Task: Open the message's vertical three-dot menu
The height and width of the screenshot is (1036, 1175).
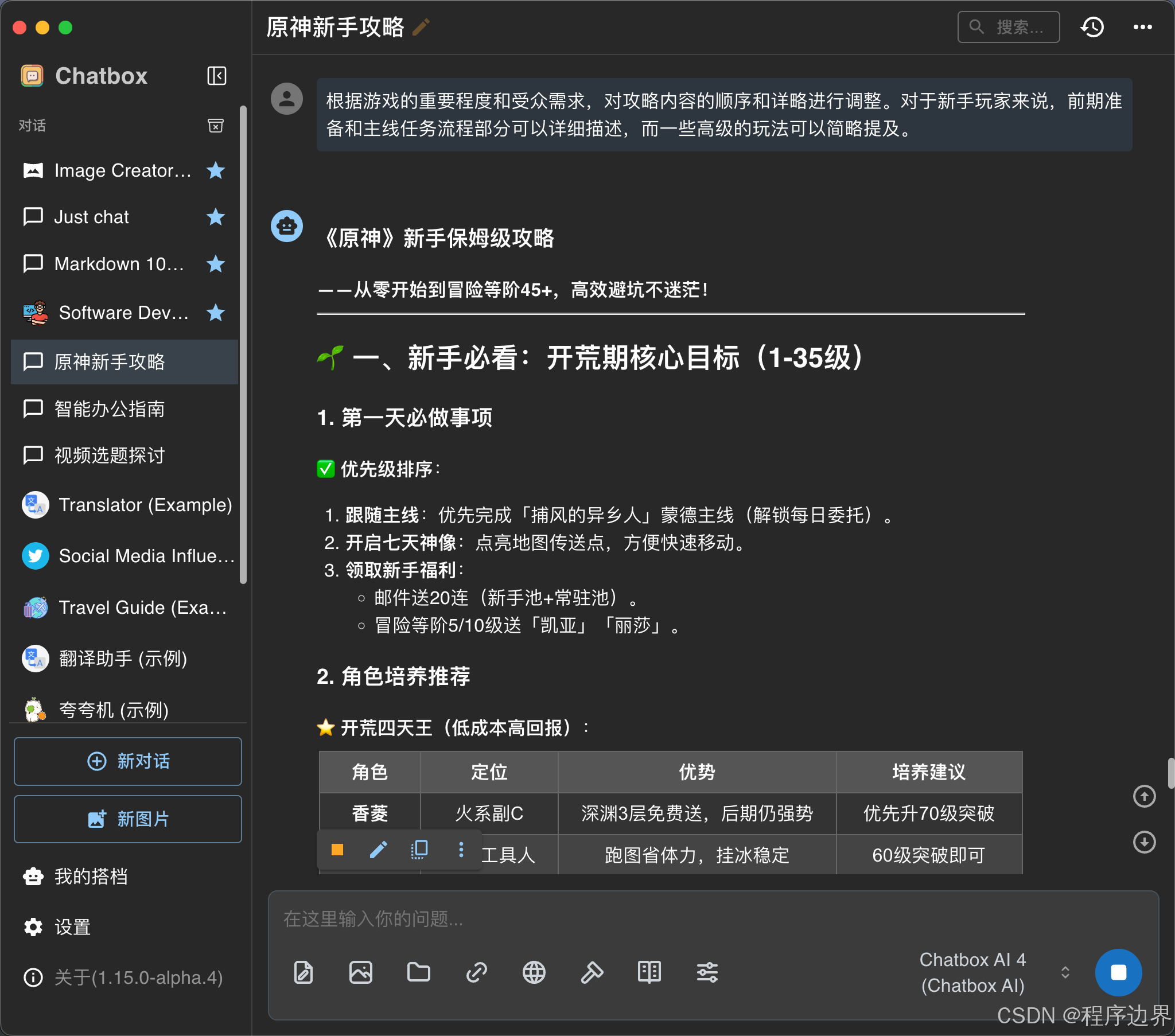Action: click(461, 850)
